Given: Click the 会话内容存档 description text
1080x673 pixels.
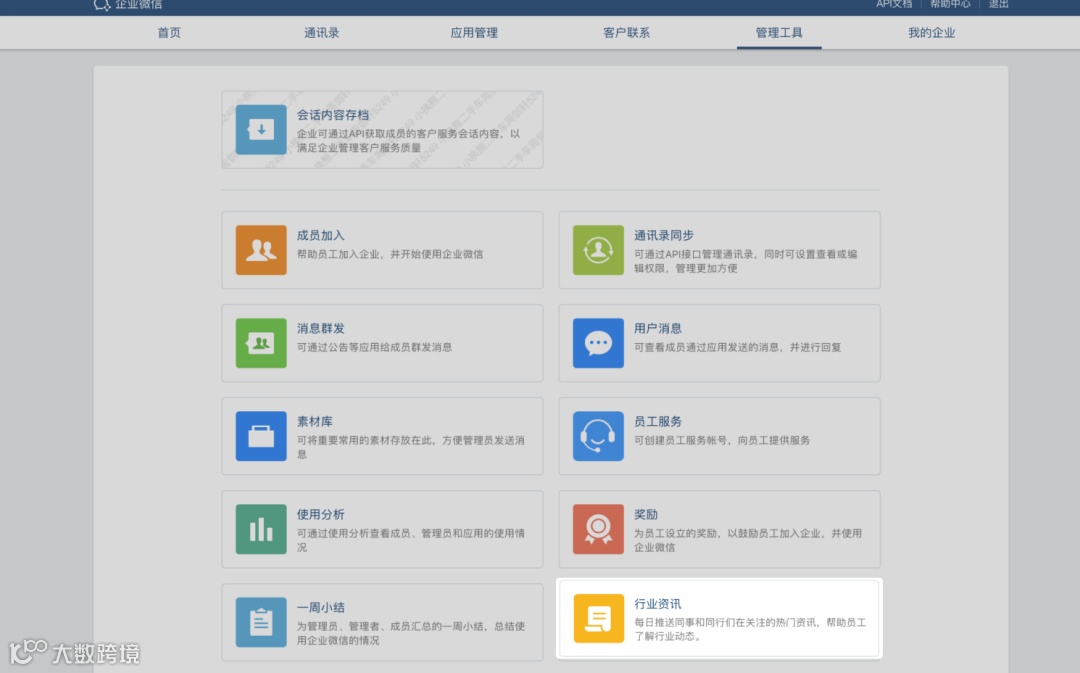Looking at the screenshot, I should pos(408,141).
